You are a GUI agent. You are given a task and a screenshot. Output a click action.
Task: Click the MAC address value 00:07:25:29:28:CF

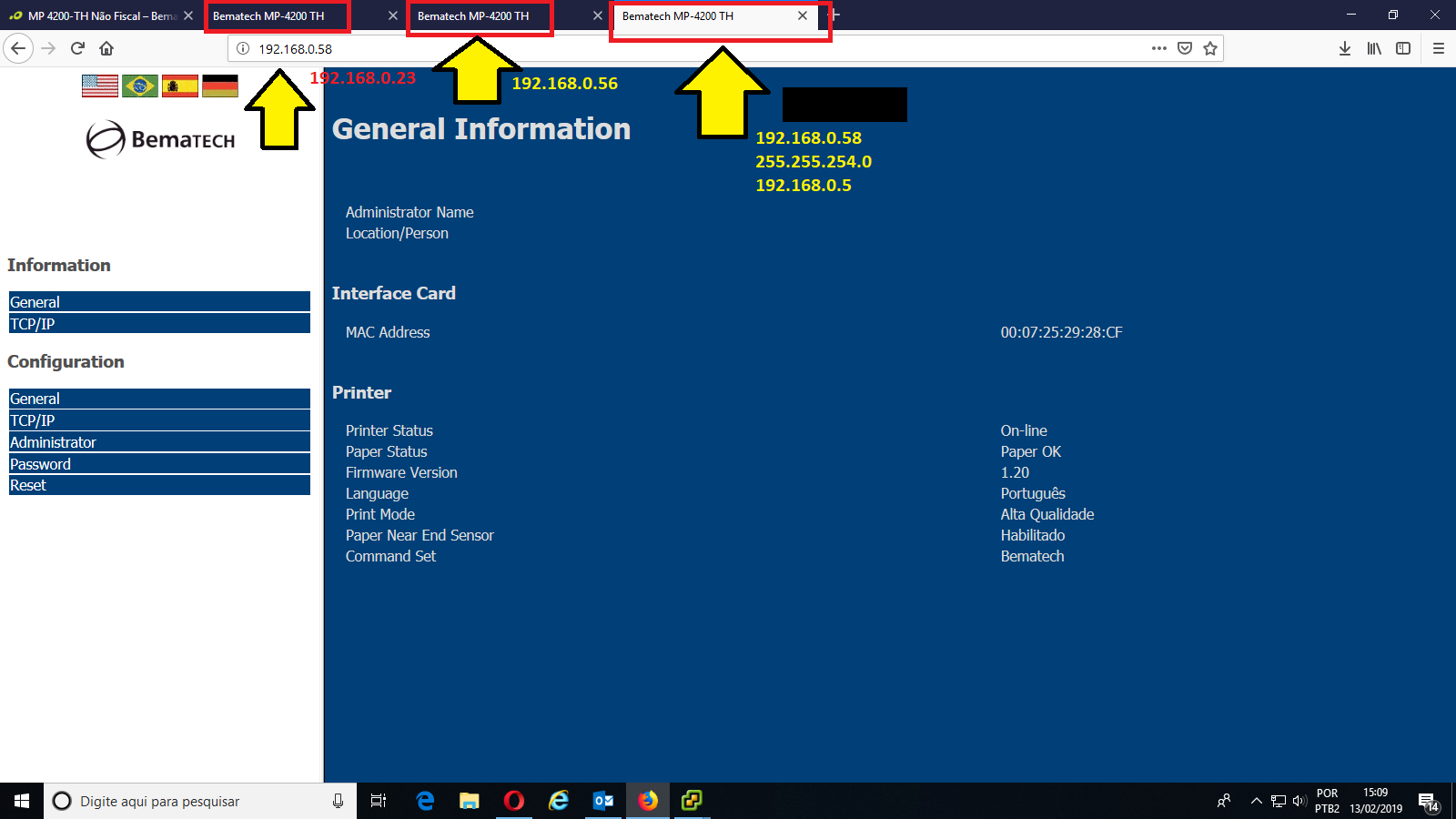(1061, 332)
